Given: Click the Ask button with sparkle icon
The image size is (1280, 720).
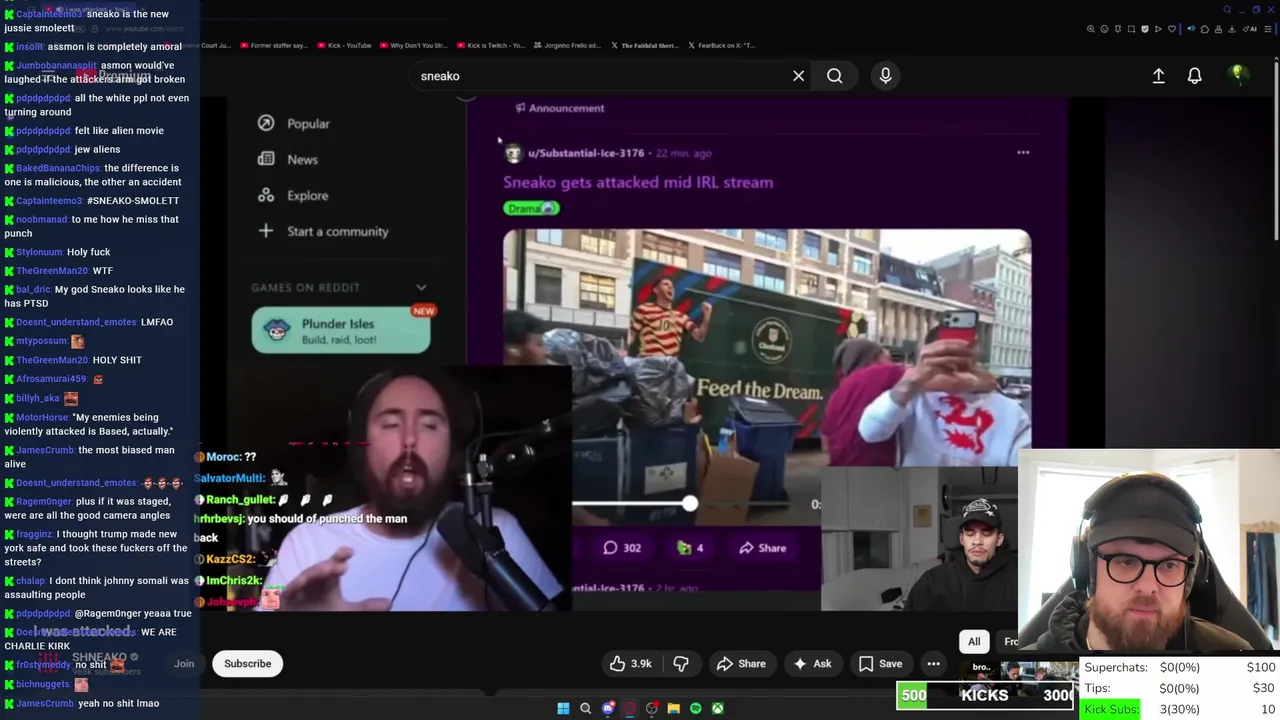Looking at the screenshot, I should click(x=812, y=664).
